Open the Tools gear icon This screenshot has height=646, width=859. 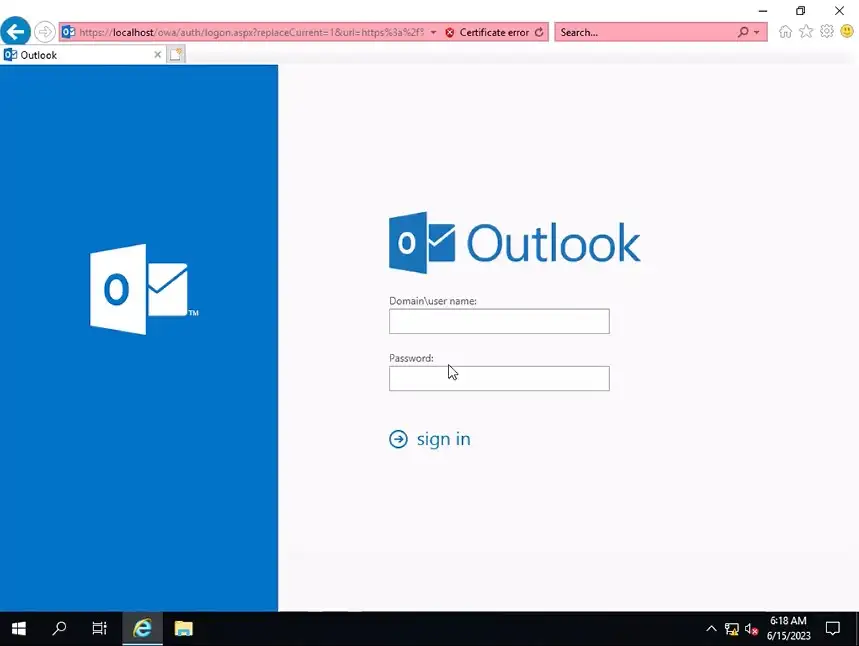pyautogui.click(x=827, y=32)
